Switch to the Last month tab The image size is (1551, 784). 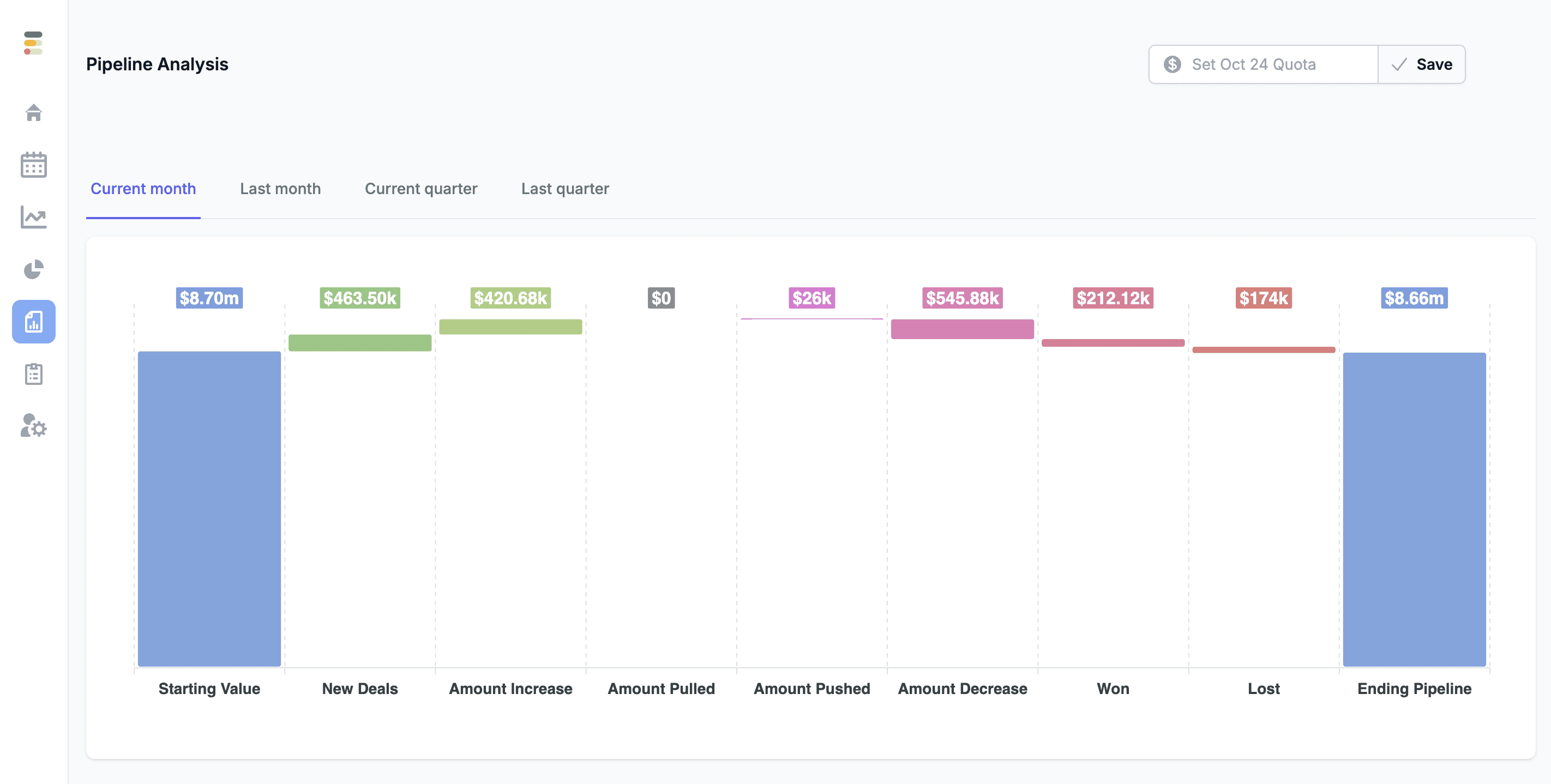(x=280, y=189)
